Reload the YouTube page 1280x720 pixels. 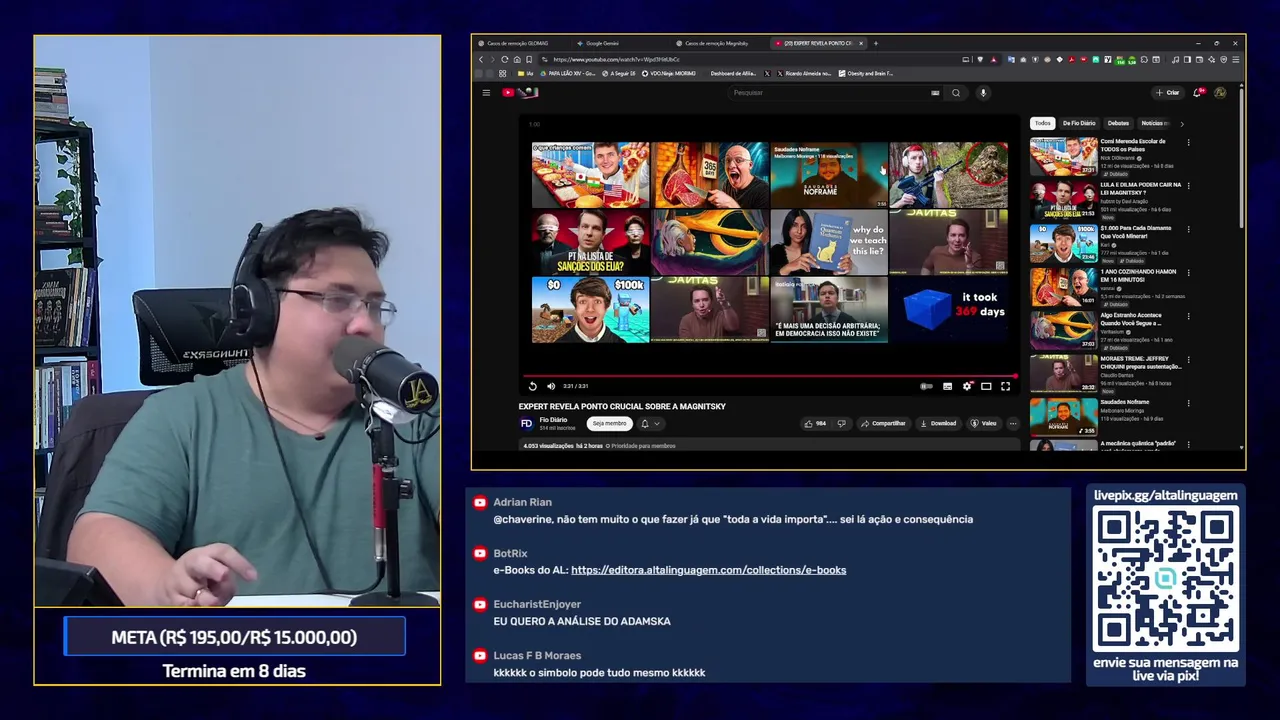[505, 59]
